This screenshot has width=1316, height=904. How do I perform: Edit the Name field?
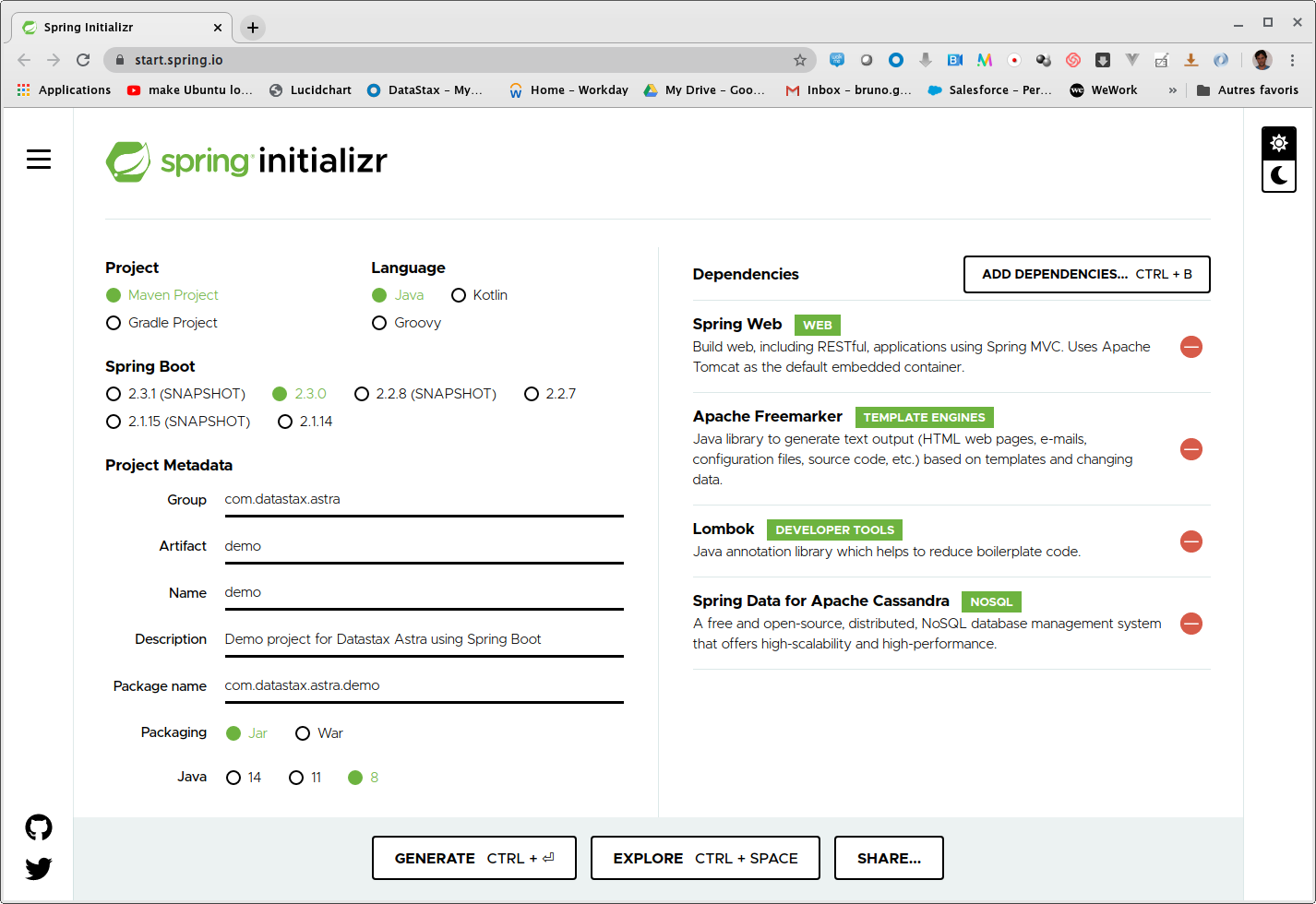(424, 592)
